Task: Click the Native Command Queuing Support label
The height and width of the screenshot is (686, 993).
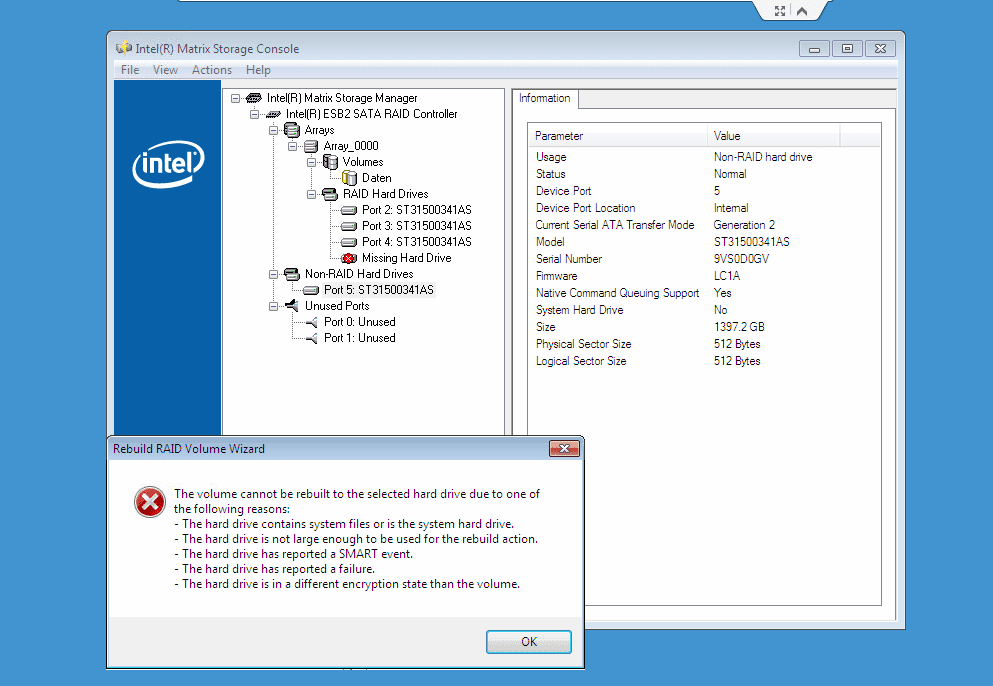Action: (x=617, y=293)
